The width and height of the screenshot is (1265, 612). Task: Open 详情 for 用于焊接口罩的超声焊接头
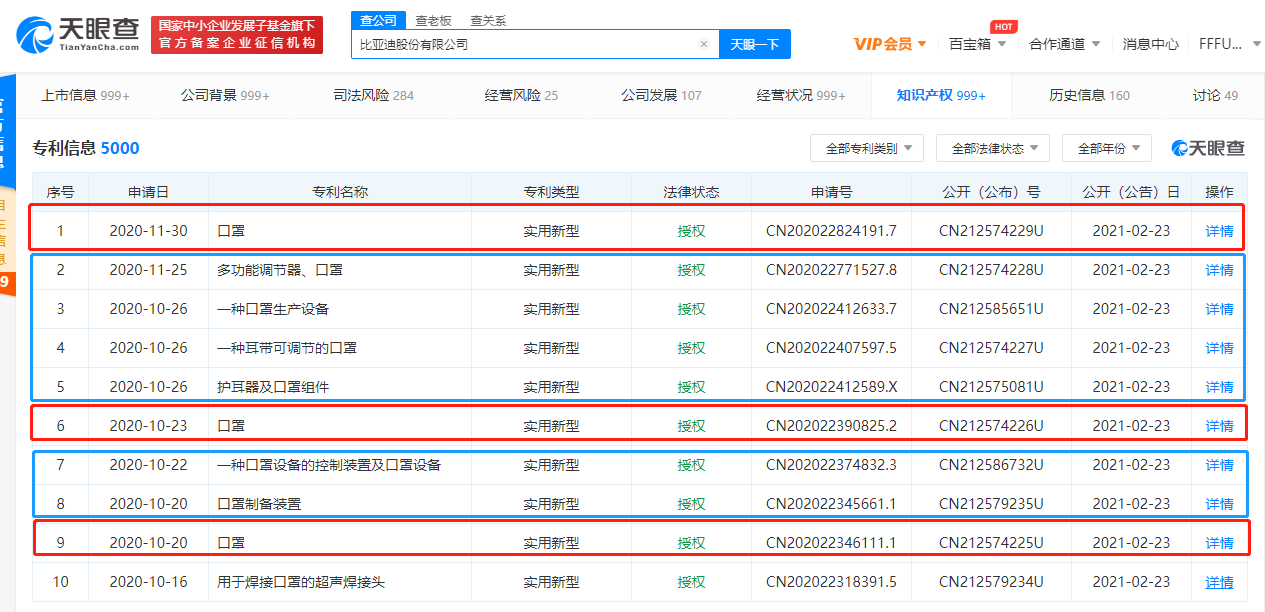coord(1219,582)
